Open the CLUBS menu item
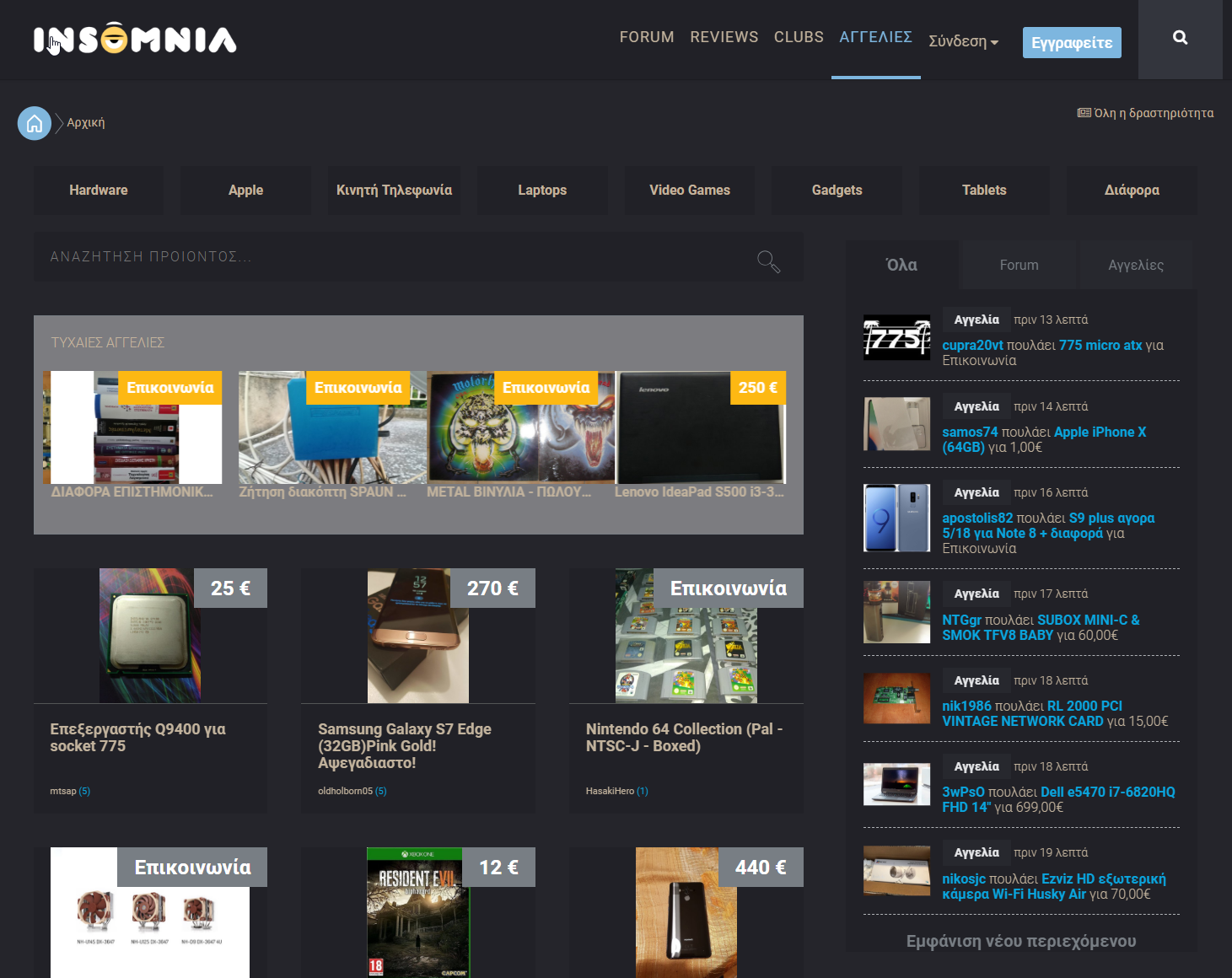 pos(799,37)
